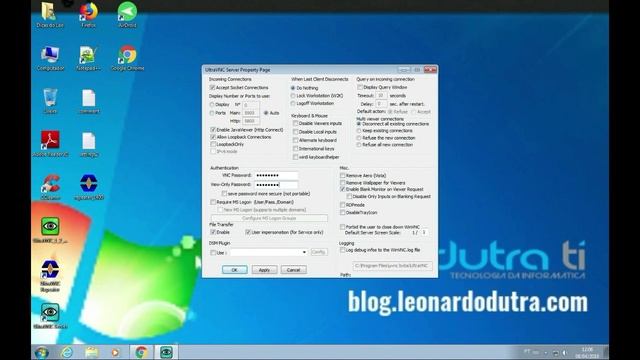Select the Display number radio button
Image resolution: width=640 pixels, height=360 pixels.
click(212, 104)
